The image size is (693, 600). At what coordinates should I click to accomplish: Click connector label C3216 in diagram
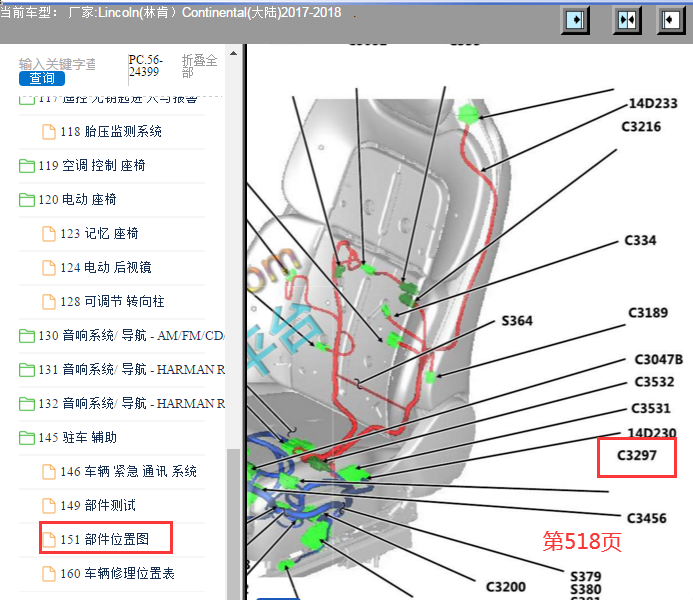641,127
